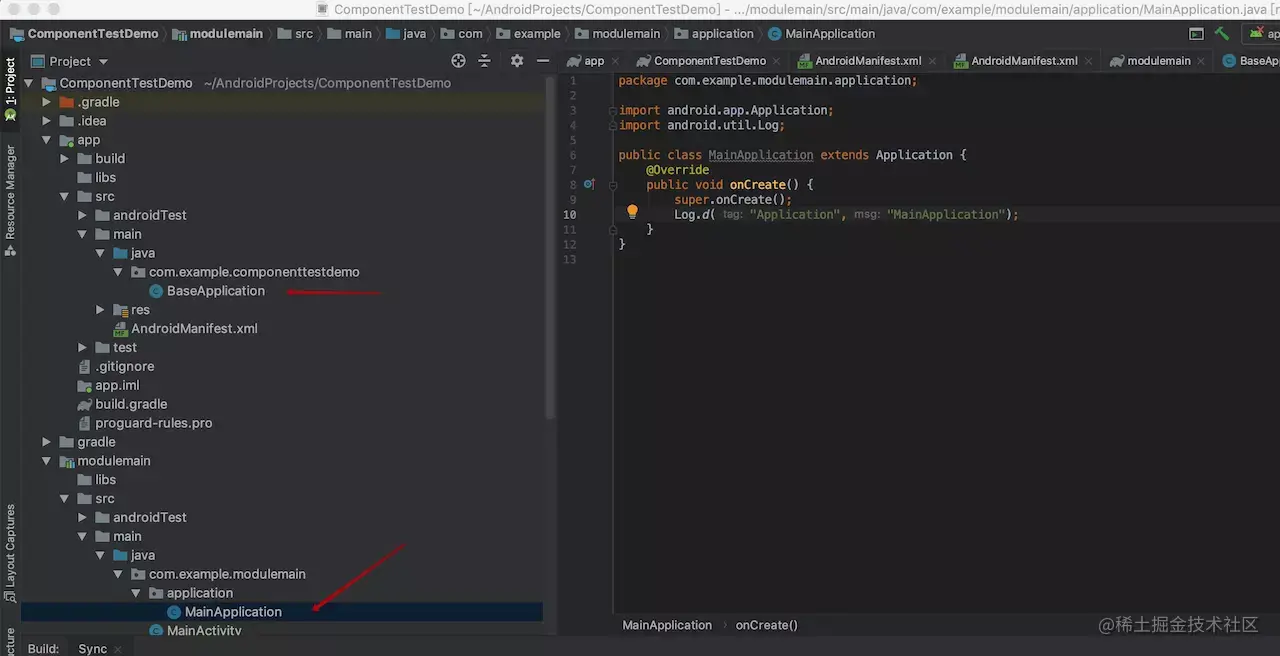Expand the res folder arrow
Image resolution: width=1280 pixels, height=656 pixels.
[x=100, y=310]
